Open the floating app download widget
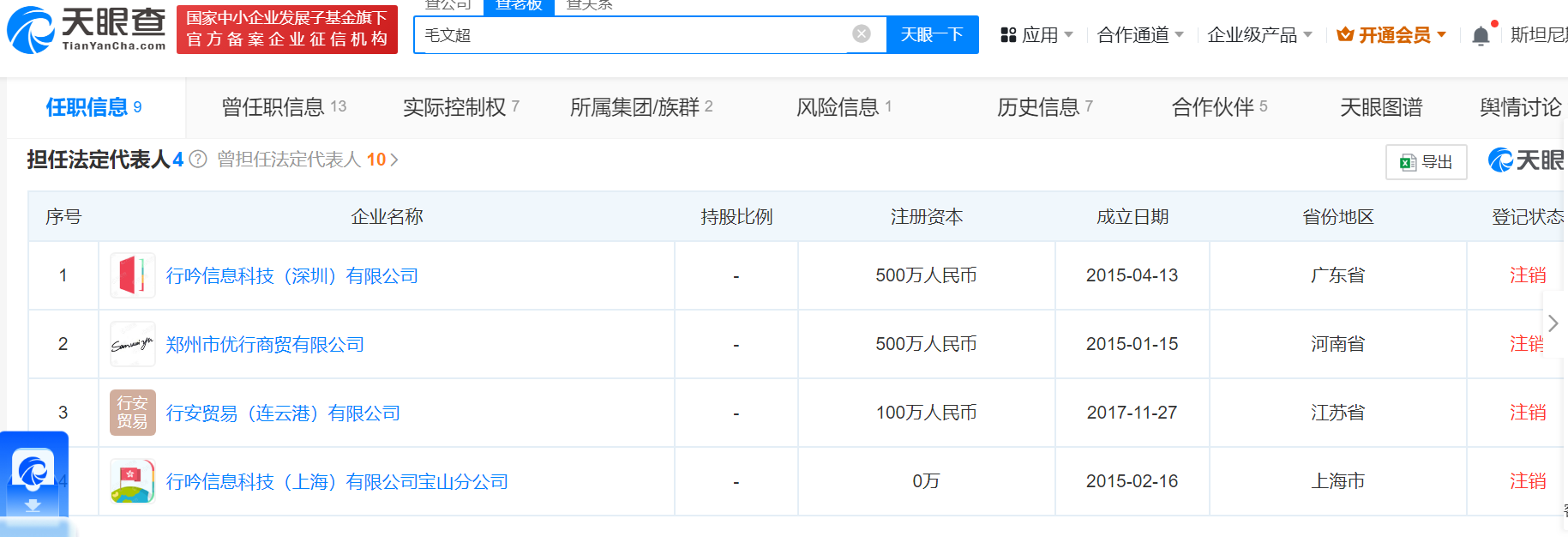Screen dimensions: 1568x537 [x=33, y=480]
